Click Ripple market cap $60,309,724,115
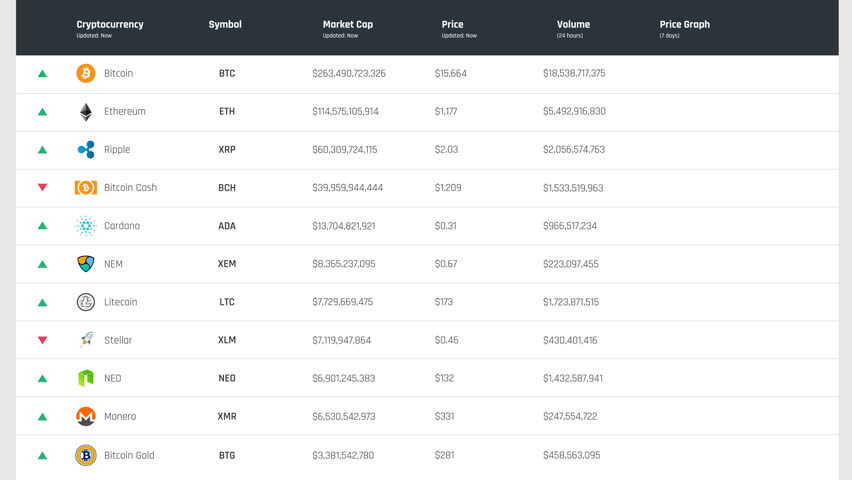Viewport: 852px width, 480px height. 344,149
